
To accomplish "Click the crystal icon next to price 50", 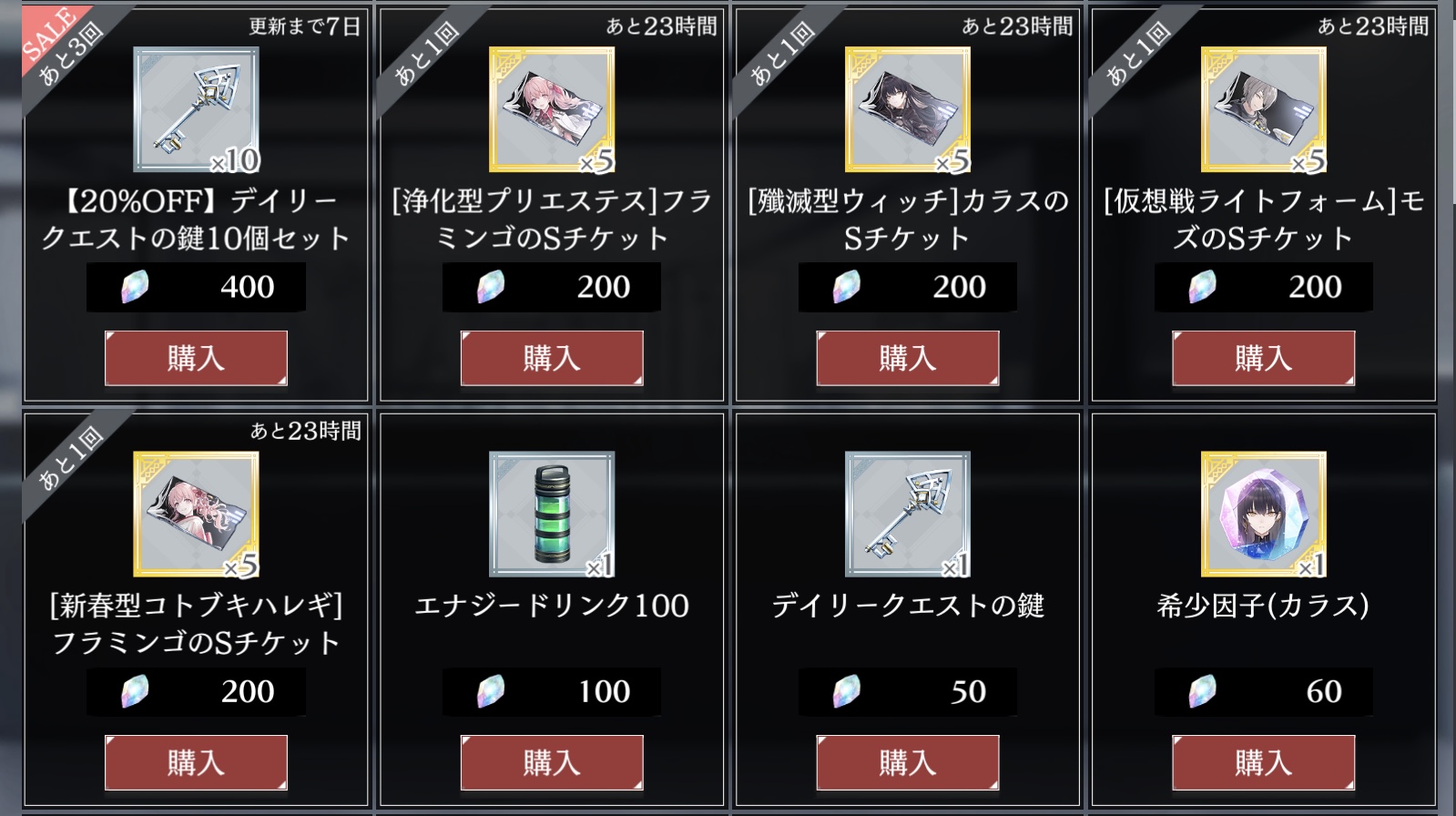I will [x=847, y=691].
